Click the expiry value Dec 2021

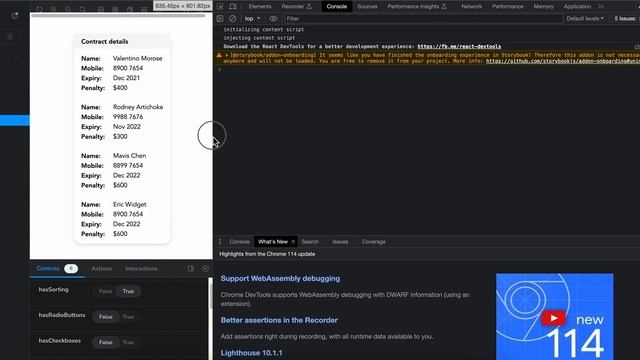click(126, 78)
